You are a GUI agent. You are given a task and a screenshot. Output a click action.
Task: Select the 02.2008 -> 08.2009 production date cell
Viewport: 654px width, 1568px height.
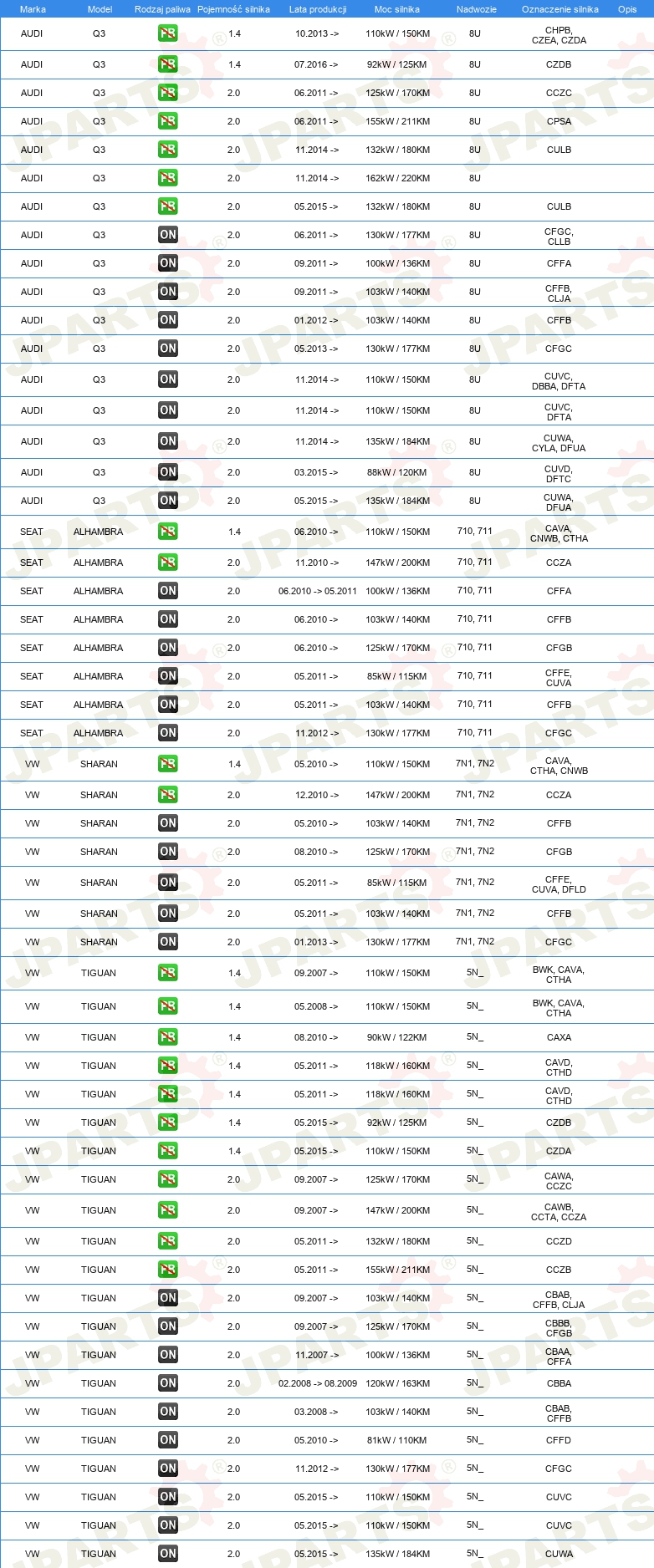318,1383
